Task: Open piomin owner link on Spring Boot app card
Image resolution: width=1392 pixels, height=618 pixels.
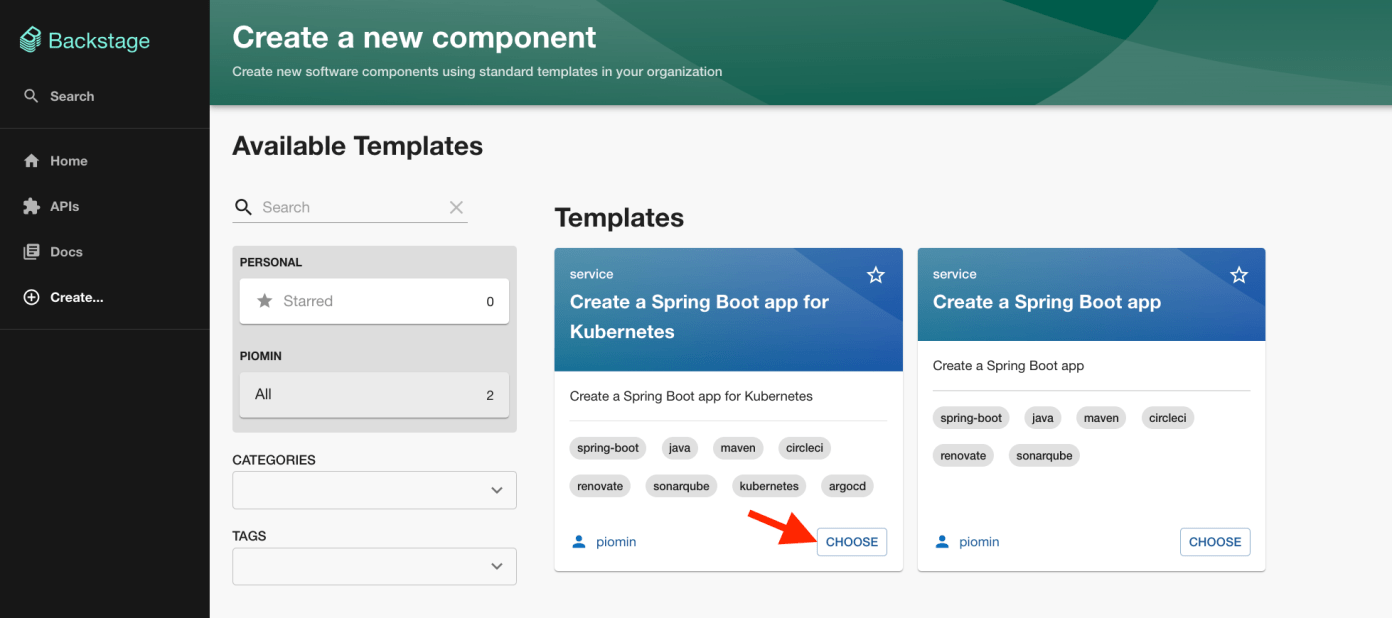Action: pos(979,542)
